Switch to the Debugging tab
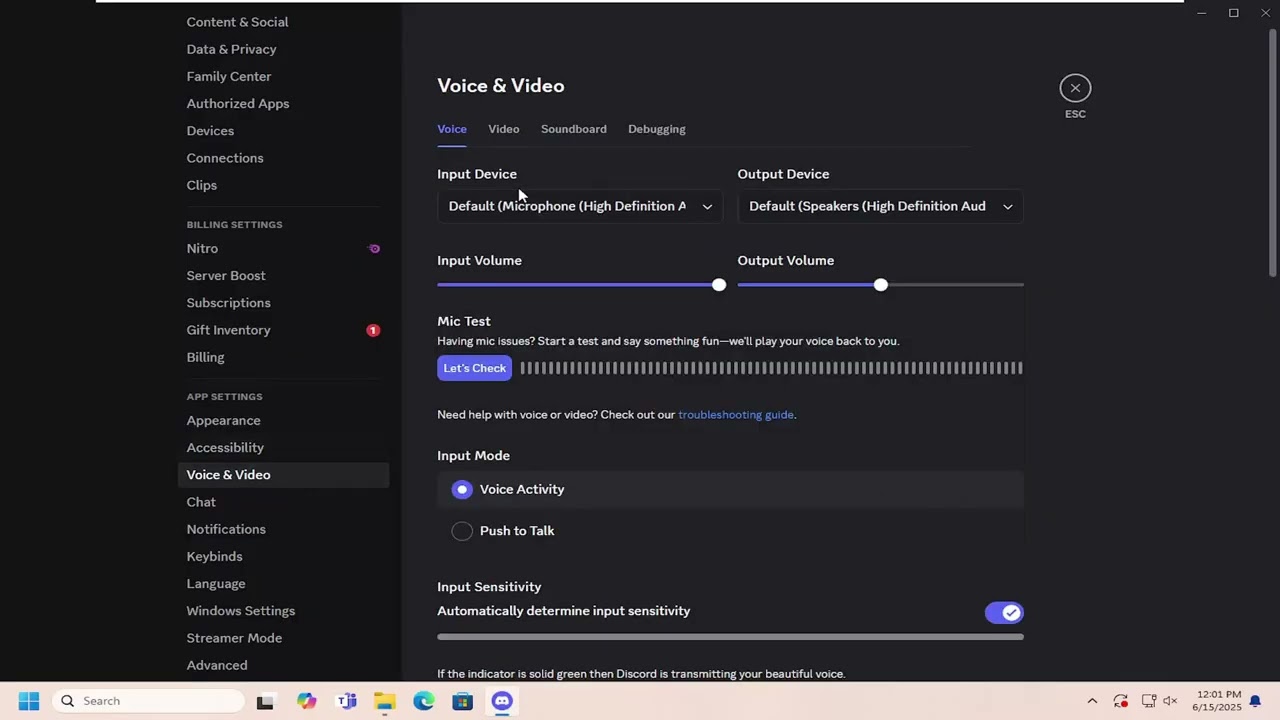 [657, 129]
